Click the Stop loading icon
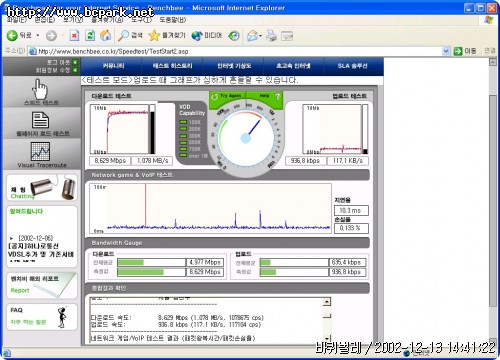Screen dimensions: 500x360 (x=74, y=35)
